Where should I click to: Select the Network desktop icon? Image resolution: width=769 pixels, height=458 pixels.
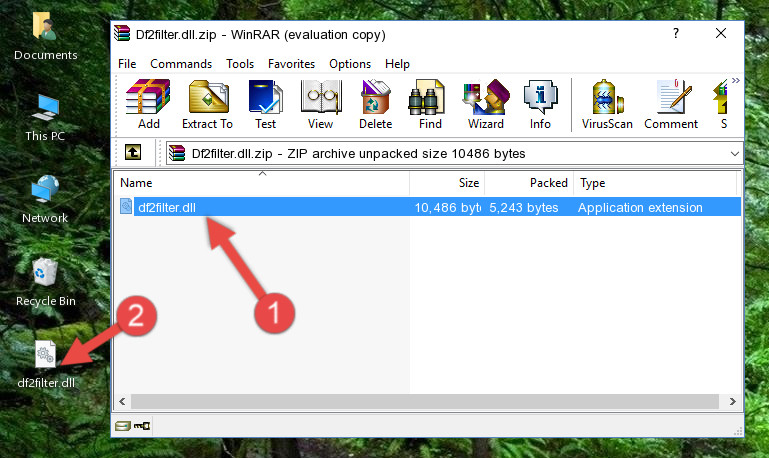tap(45, 199)
